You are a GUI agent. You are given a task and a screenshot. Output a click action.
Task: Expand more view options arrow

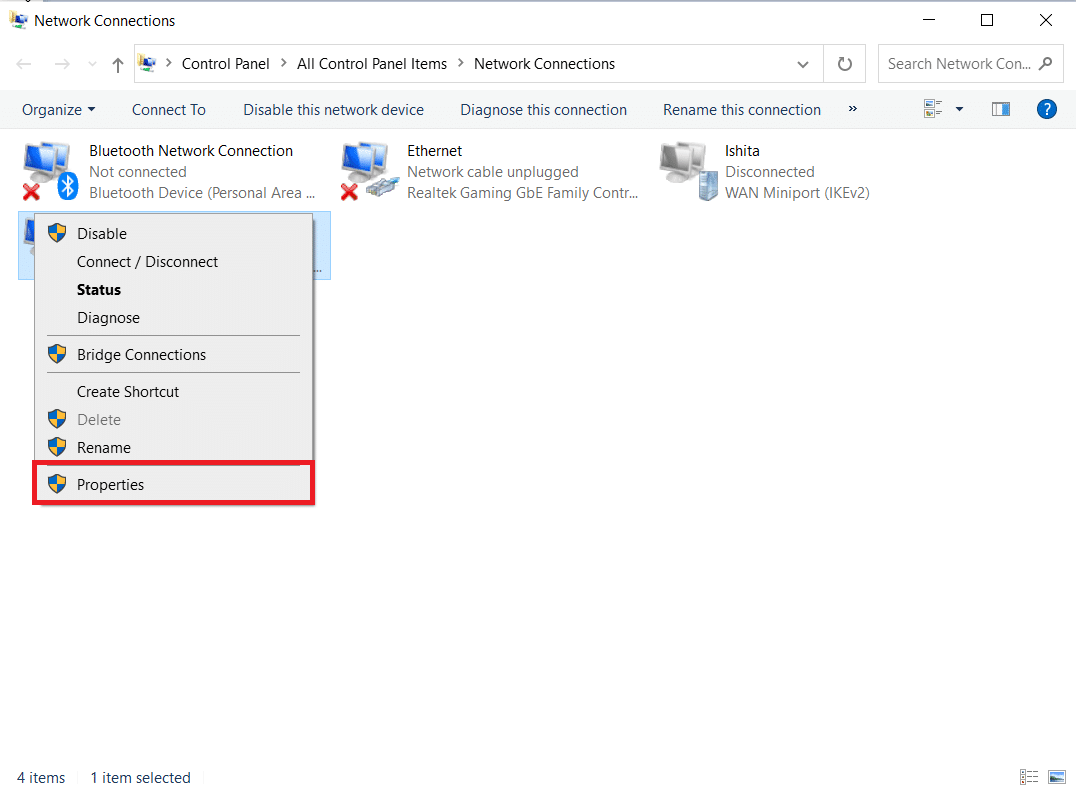point(959,109)
